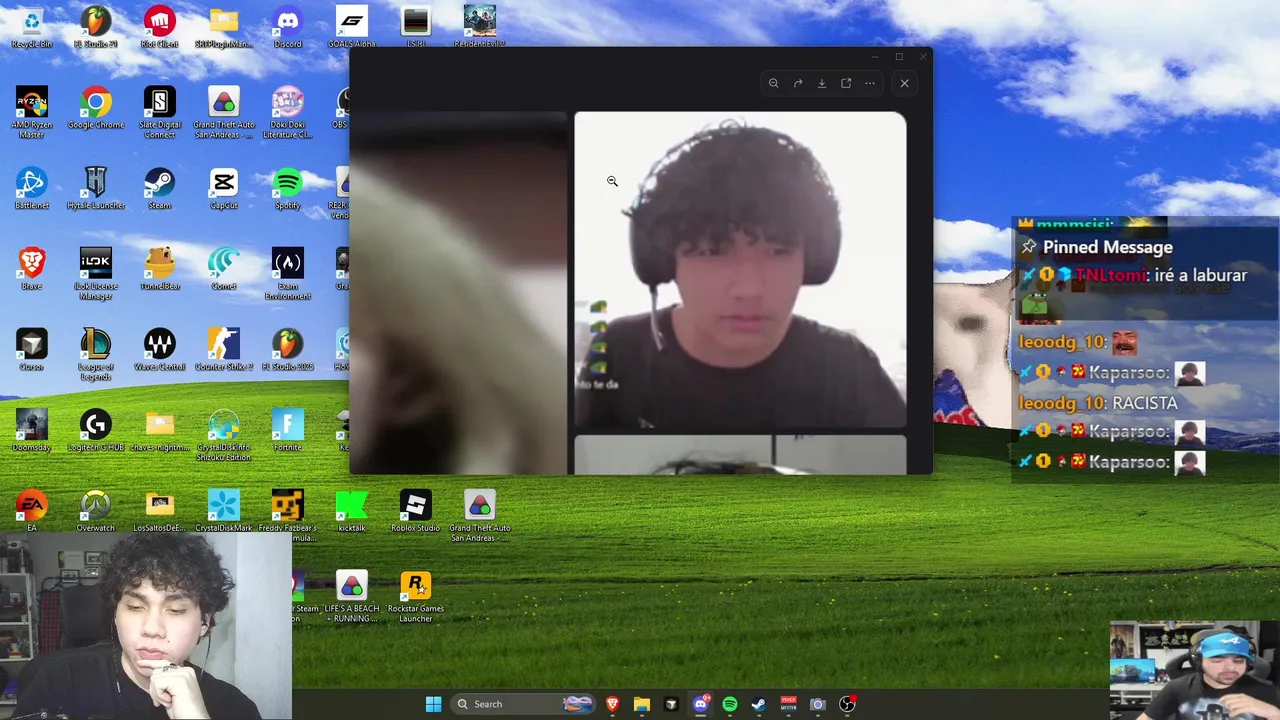Click the forward arrow in image viewer
Image resolution: width=1280 pixels, height=720 pixels.
pos(798,83)
